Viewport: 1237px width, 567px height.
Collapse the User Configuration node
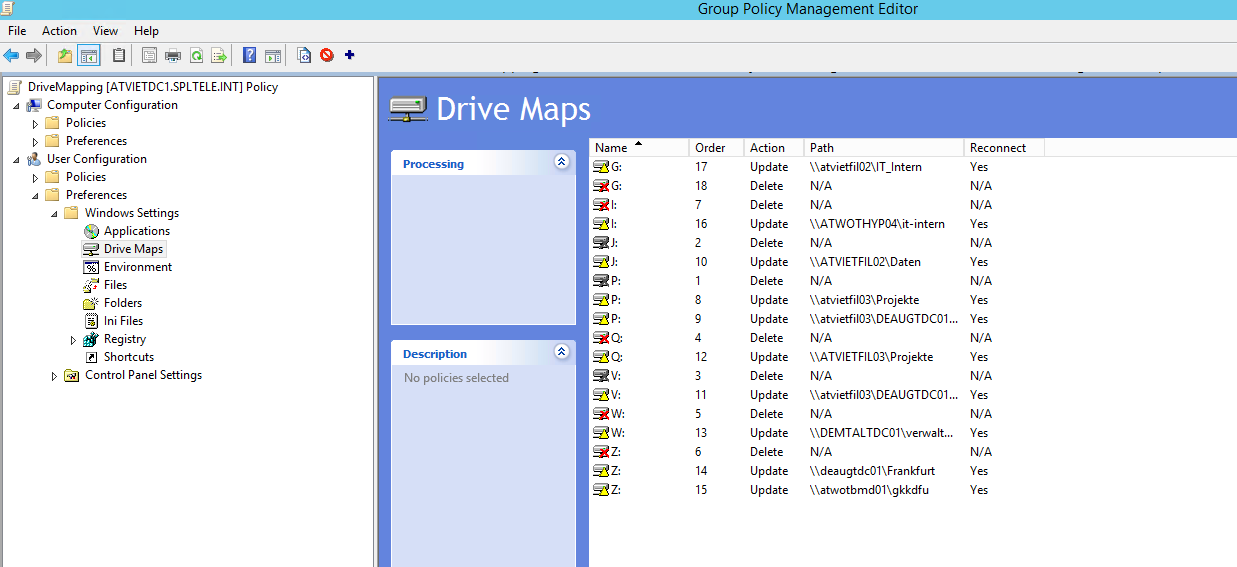(x=17, y=160)
